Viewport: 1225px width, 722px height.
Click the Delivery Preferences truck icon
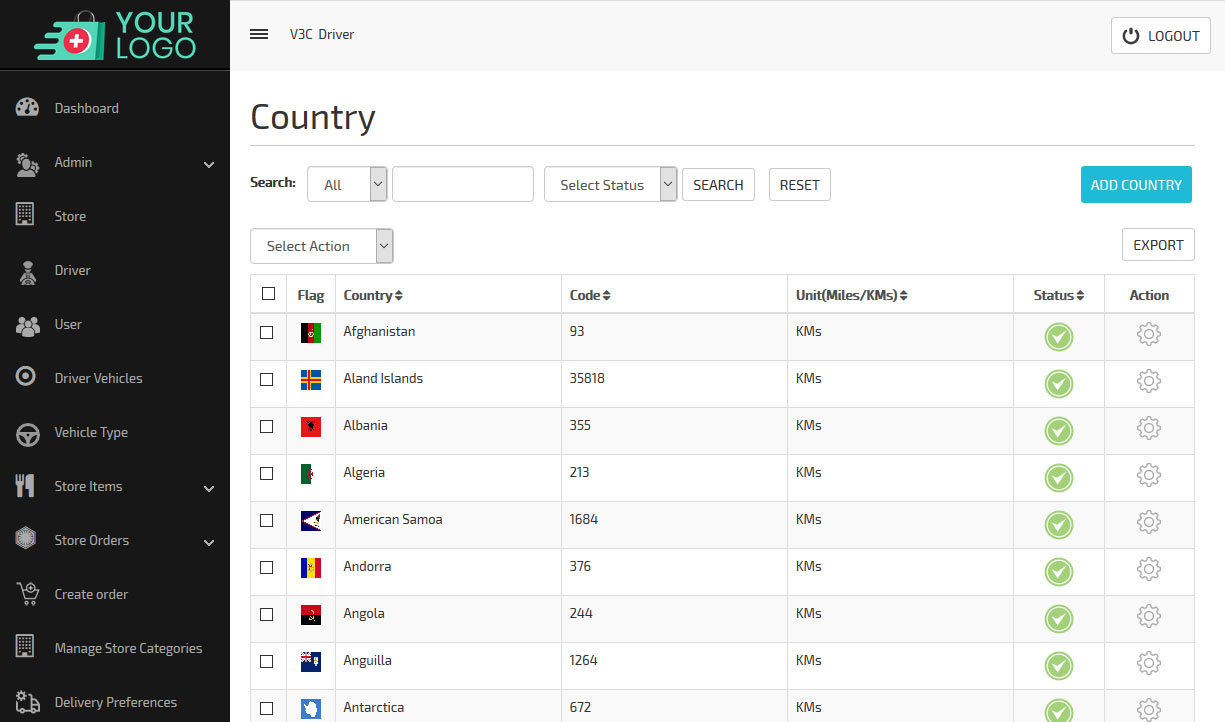coord(27,702)
